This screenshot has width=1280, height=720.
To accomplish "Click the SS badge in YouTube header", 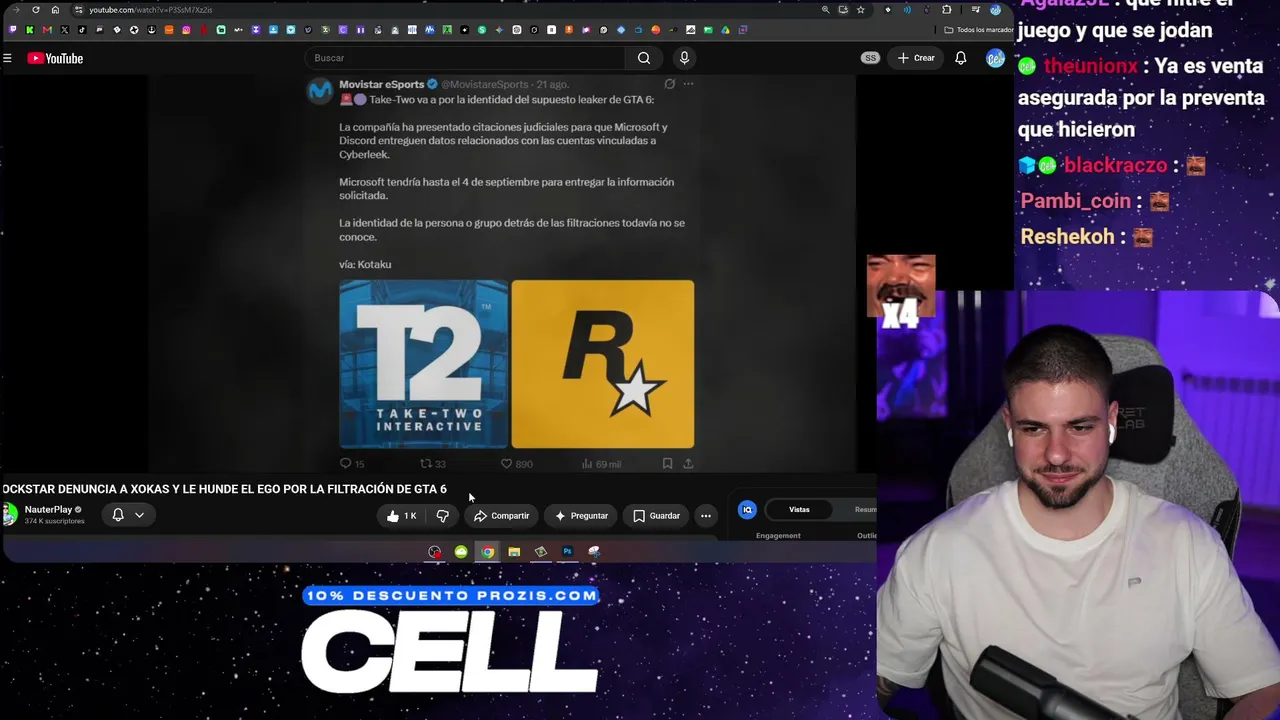I will (x=870, y=58).
